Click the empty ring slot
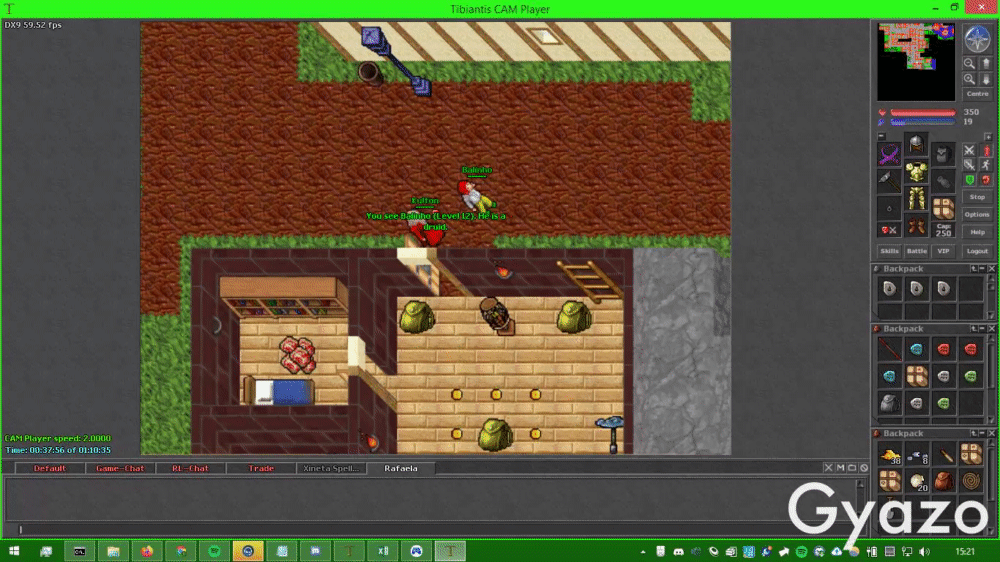Viewport: 1000px width, 562px height. tap(889, 208)
